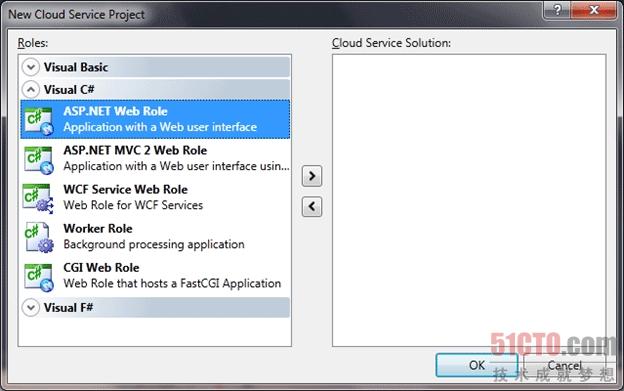Screen dimensions: 624x391
Task: Choose ASP.NET MVC 2 Web Role entry
Action: tap(155, 158)
